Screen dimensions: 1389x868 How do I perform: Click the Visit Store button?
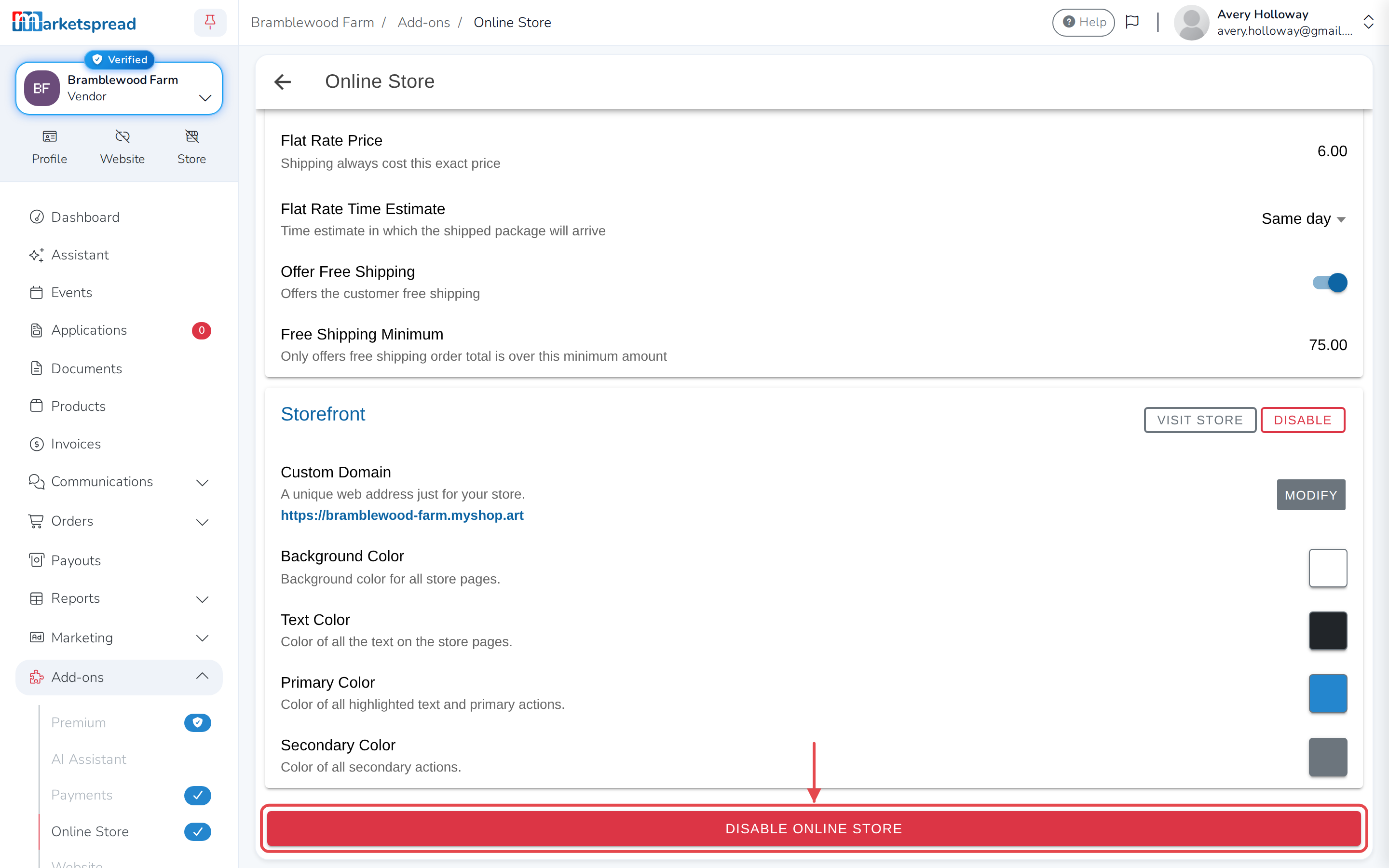(x=1199, y=420)
